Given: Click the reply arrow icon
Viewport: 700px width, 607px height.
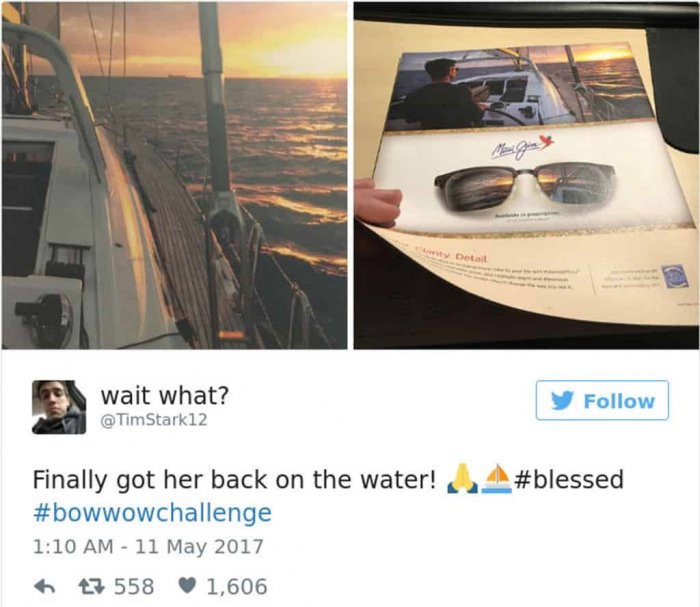Looking at the screenshot, I should (x=45, y=587).
